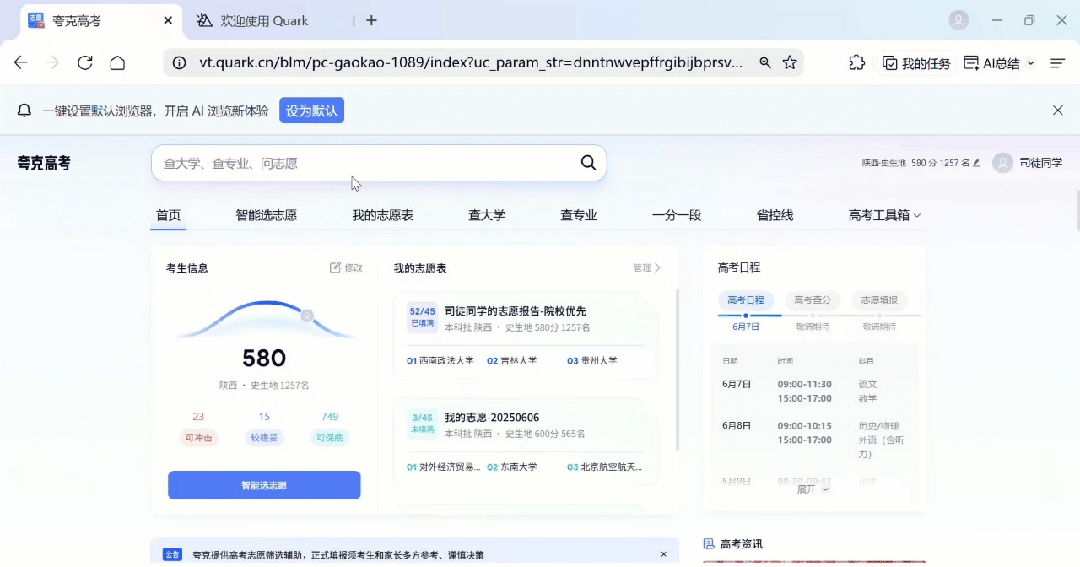
Task: Edit score info pencil icon near 580分
Action: 976,163
